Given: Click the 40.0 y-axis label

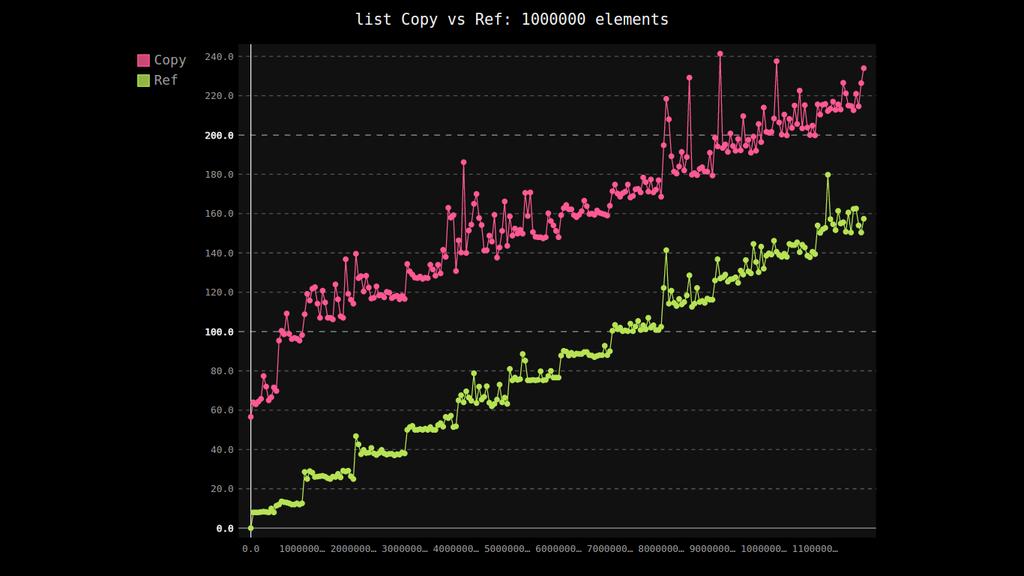Looking at the screenshot, I should click(221, 449).
